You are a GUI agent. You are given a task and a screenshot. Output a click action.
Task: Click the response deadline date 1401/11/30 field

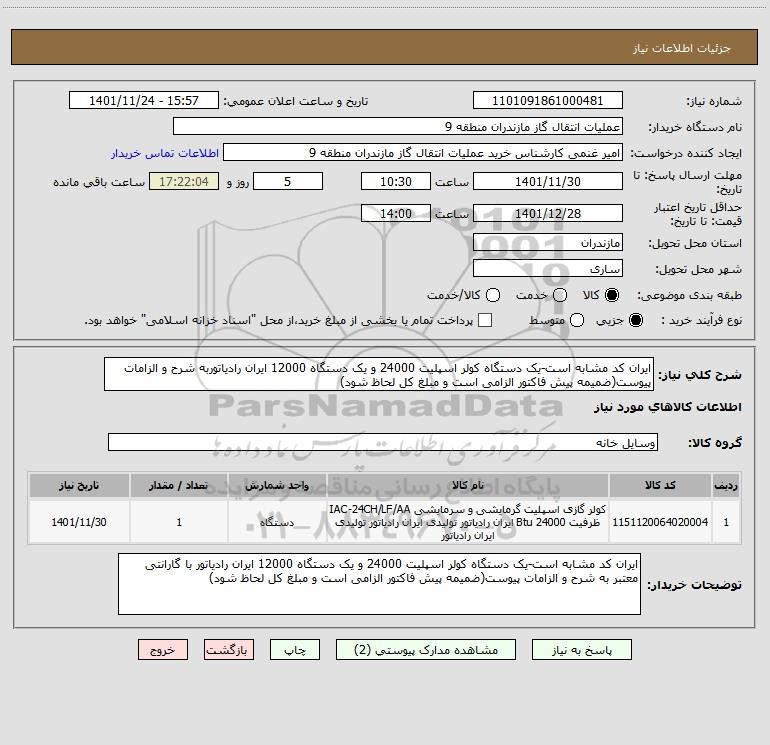coord(548,182)
